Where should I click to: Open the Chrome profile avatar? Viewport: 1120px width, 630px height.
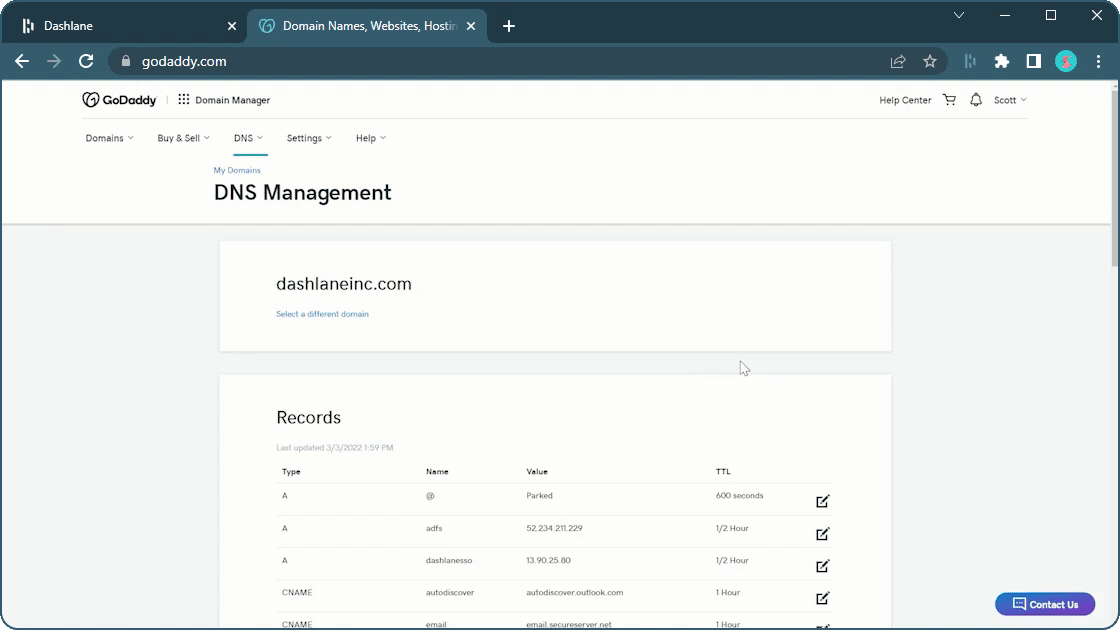[x=1066, y=61]
